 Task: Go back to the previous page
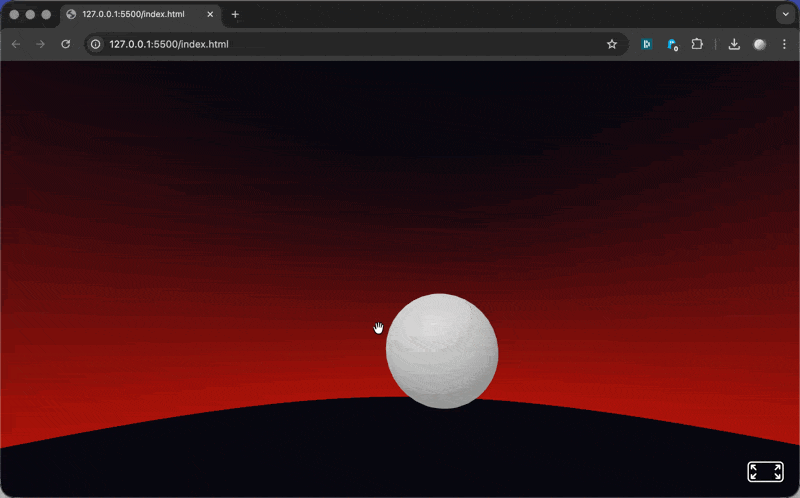(16, 44)
